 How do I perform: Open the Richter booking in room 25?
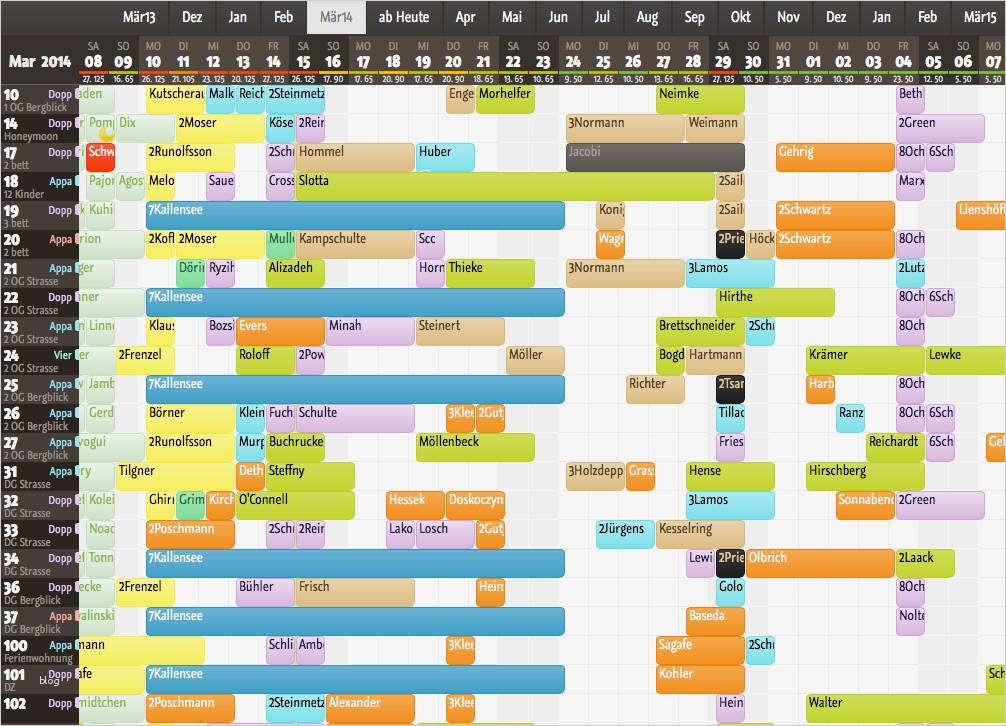pyautogui.click(x=655, y=389)
